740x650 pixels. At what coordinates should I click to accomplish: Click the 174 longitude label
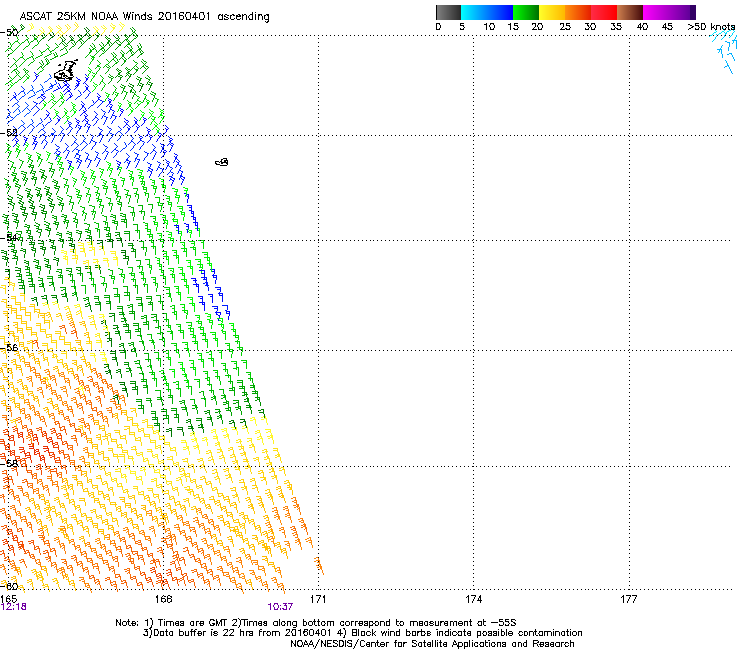click(x=473, y=599)
